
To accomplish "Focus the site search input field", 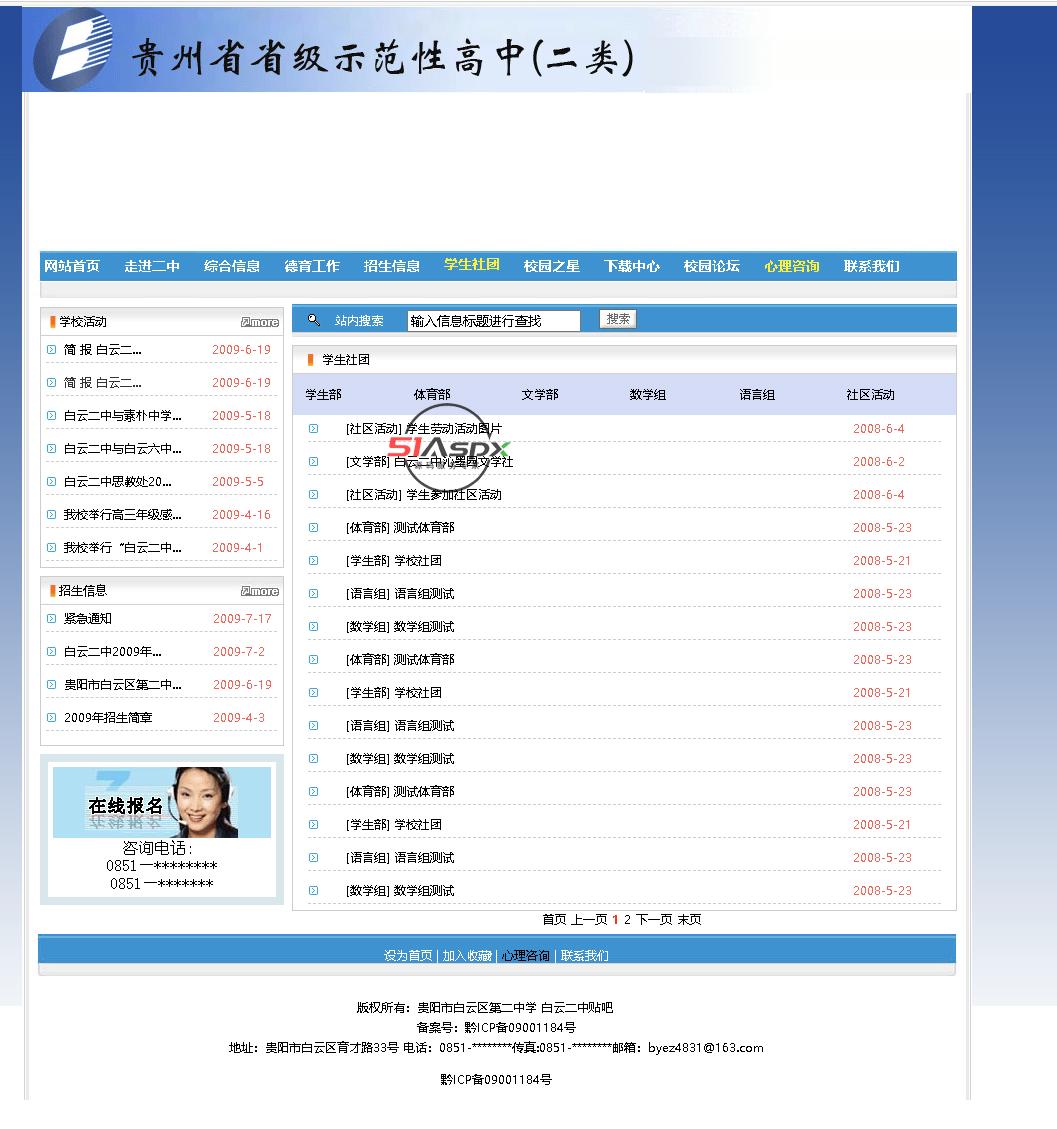I will click(x=493, y=321).
